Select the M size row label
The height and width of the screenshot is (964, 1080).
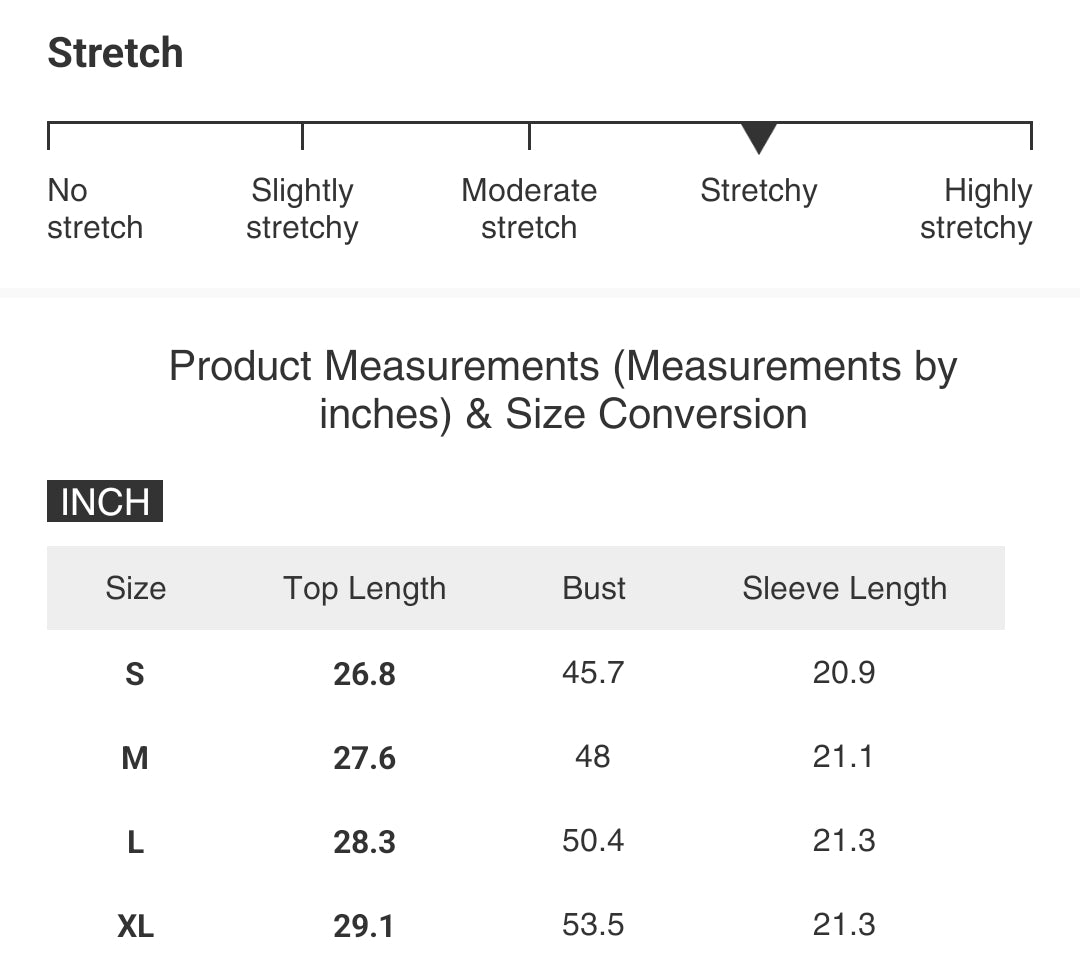click(135, 758)
